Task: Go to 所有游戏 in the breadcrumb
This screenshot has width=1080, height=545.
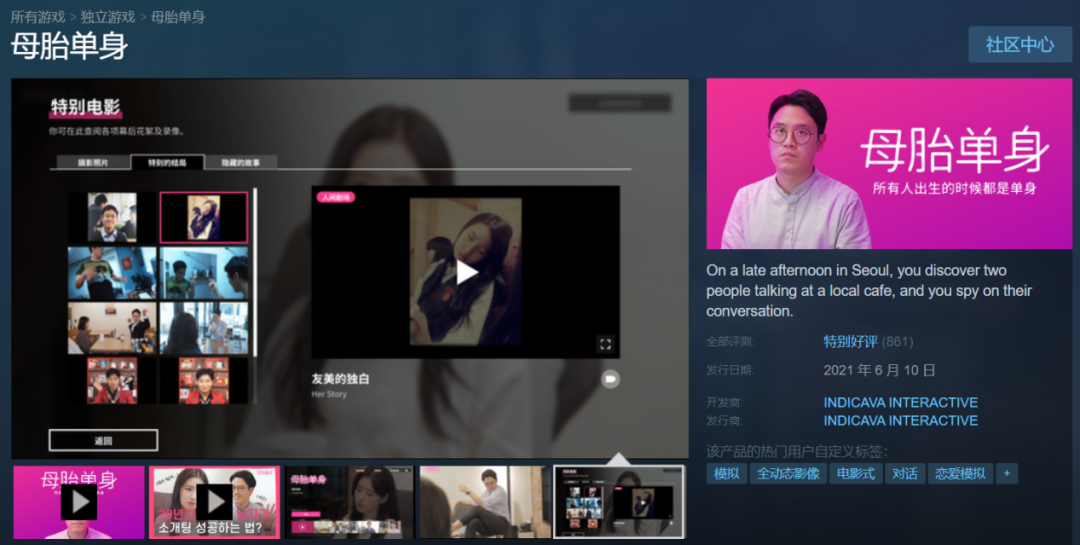Action: tap(38, 17)
